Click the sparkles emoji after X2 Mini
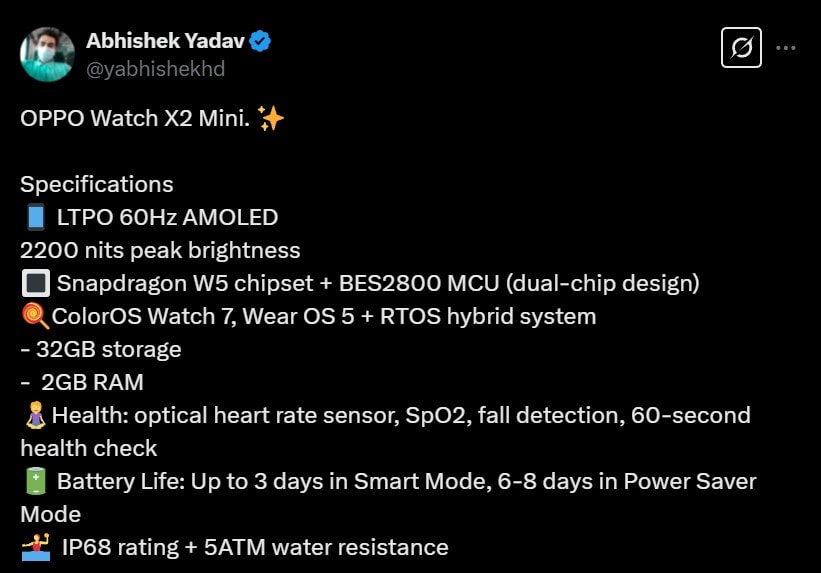This screenshot has width=821, height=573. [x=271, y=120]
